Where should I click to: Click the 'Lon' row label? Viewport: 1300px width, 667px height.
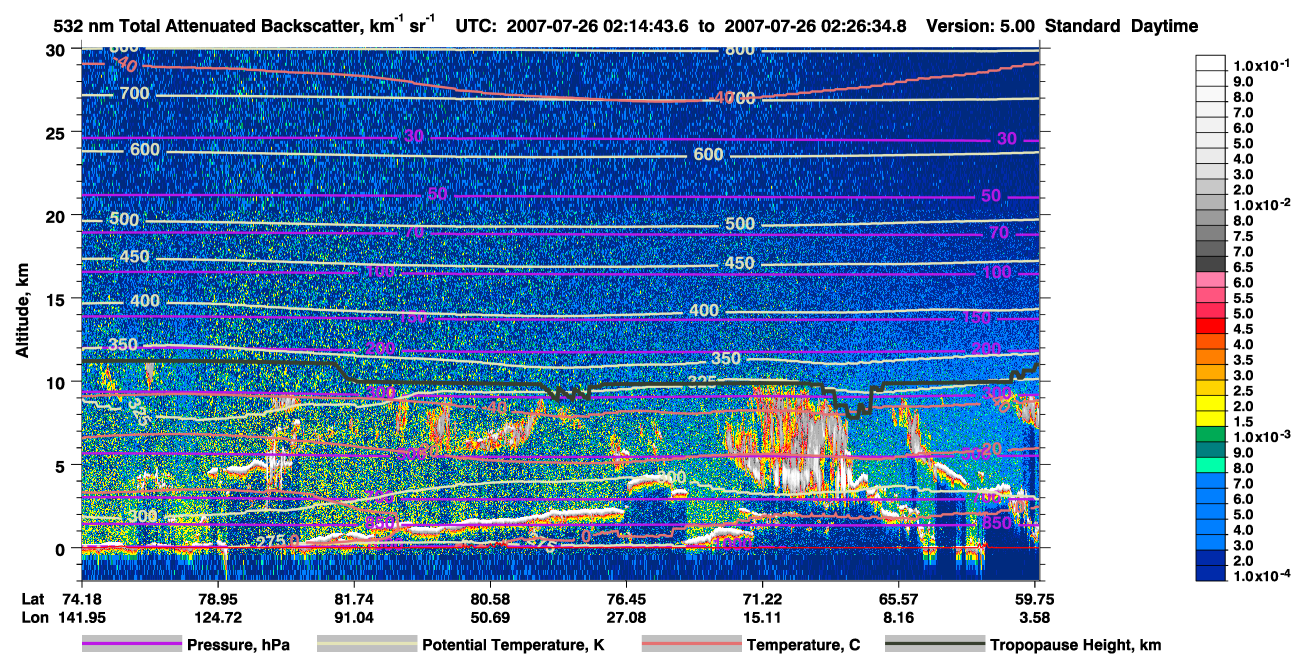[33, 617]
